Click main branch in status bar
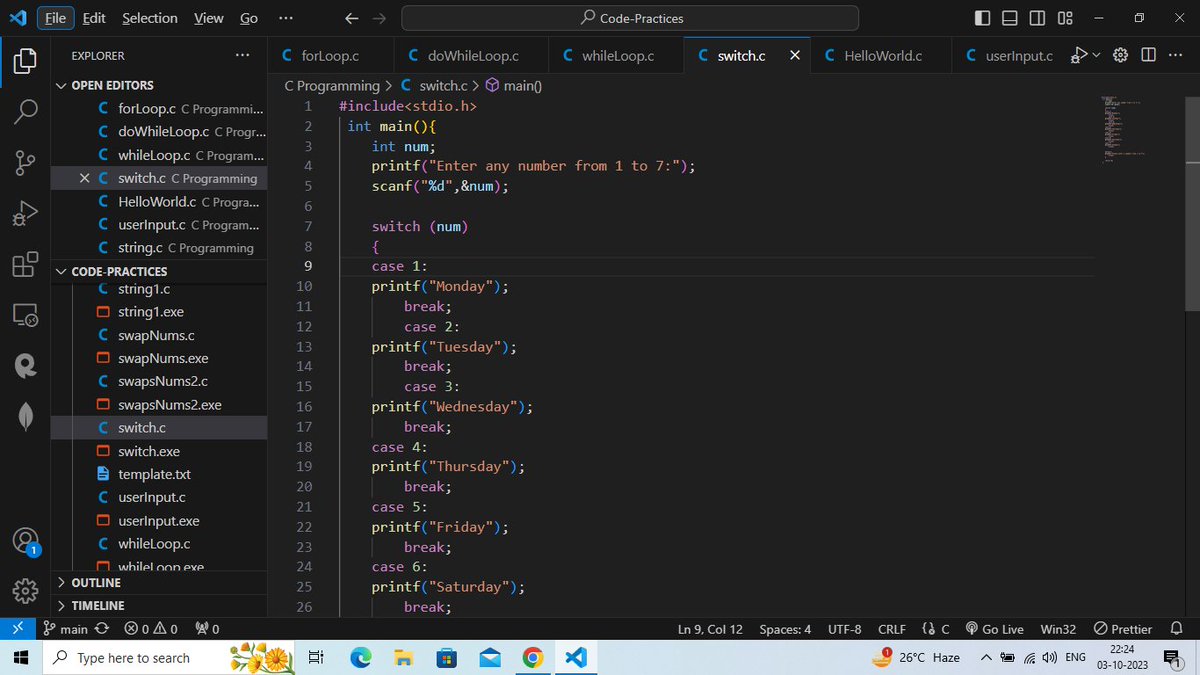 66,629
